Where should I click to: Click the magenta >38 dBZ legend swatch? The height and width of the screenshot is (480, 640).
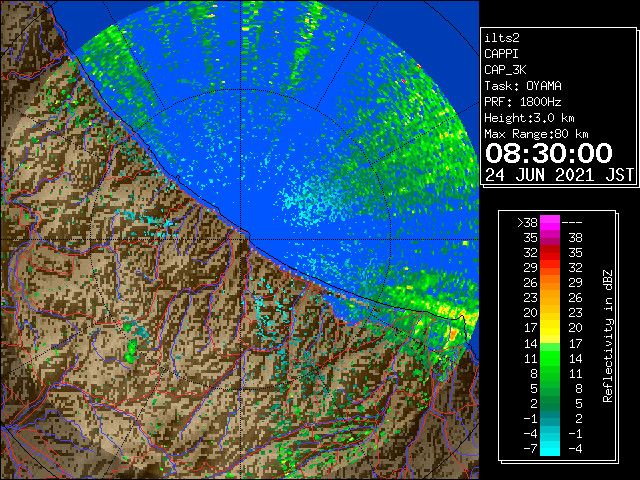pyautogui.click(x=550, y=223)
